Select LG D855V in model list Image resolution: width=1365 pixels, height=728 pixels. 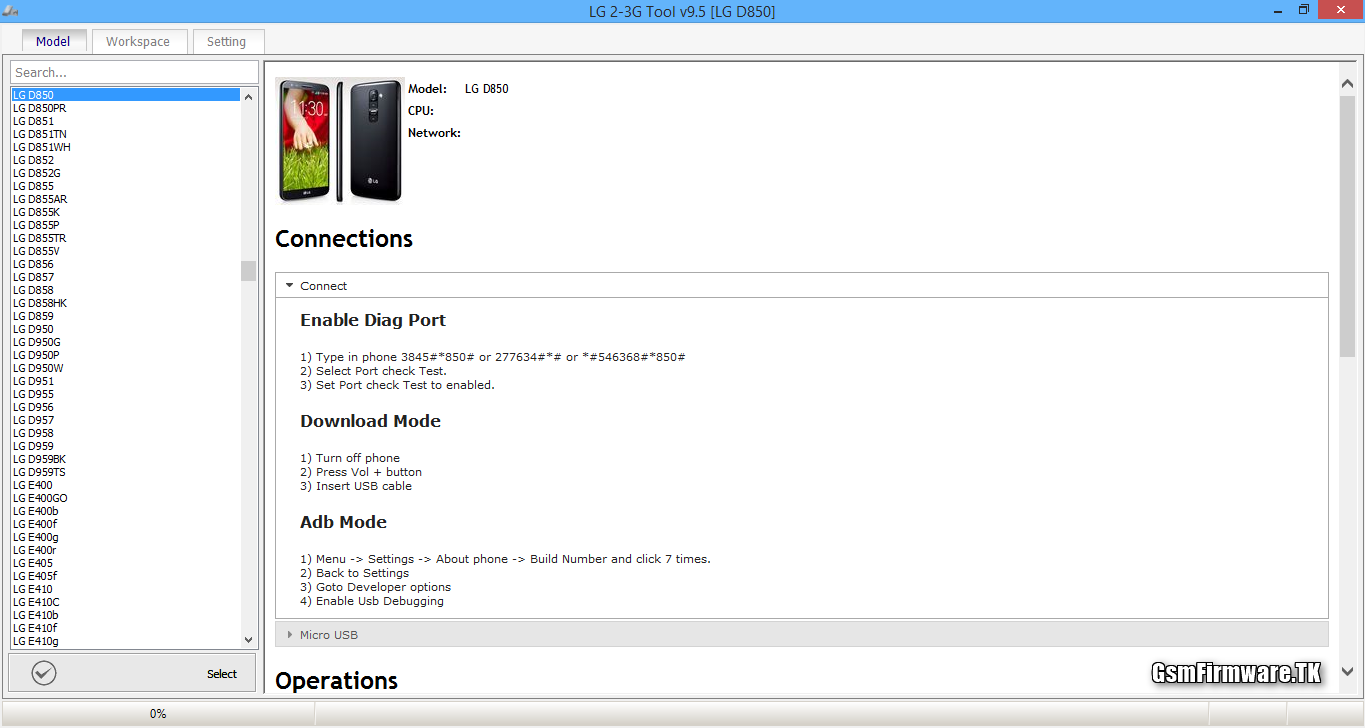click(x=125, y=251)
